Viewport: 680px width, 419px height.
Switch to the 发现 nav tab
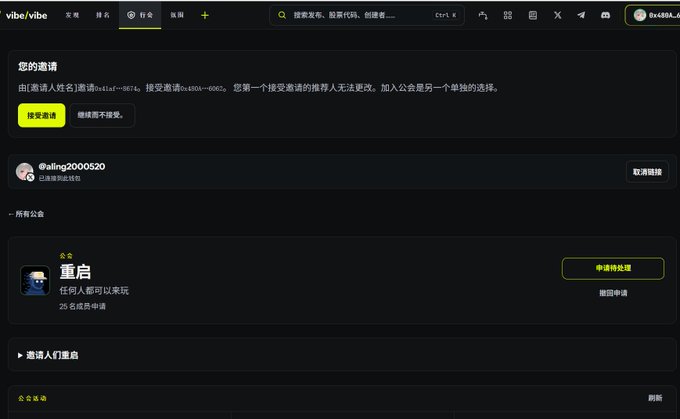72,15
